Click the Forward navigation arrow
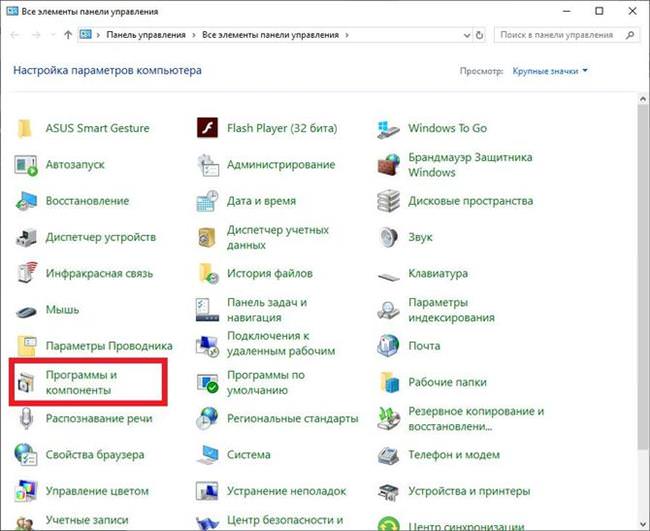Viewport: 650px width, 531px height. tap(36, 35)
